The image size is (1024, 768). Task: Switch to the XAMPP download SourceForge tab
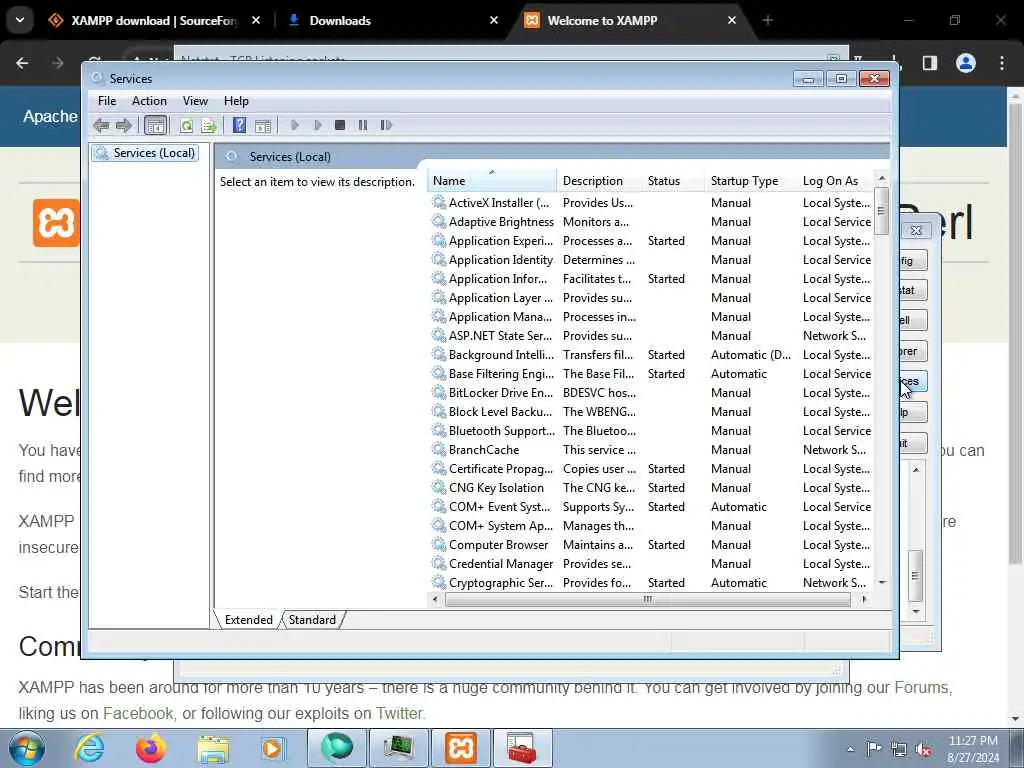click(155, 20)
